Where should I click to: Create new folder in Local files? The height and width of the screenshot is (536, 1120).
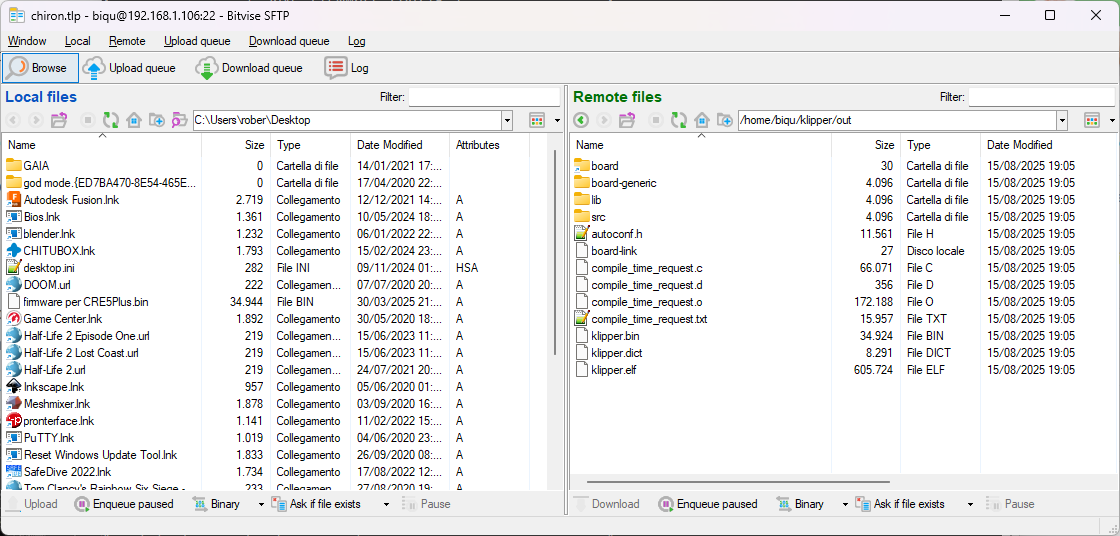(x=156, y=120)
